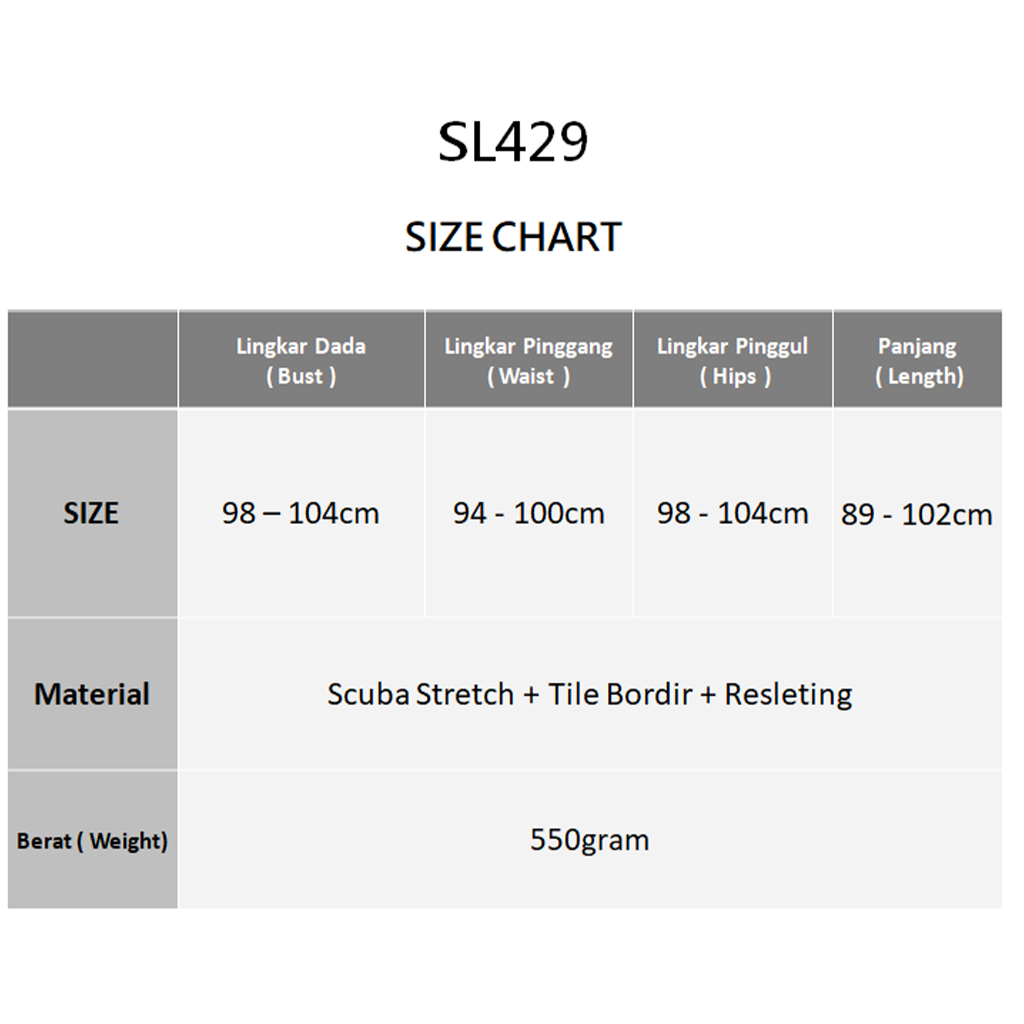Click the Material row label

(x=92, y=694)
